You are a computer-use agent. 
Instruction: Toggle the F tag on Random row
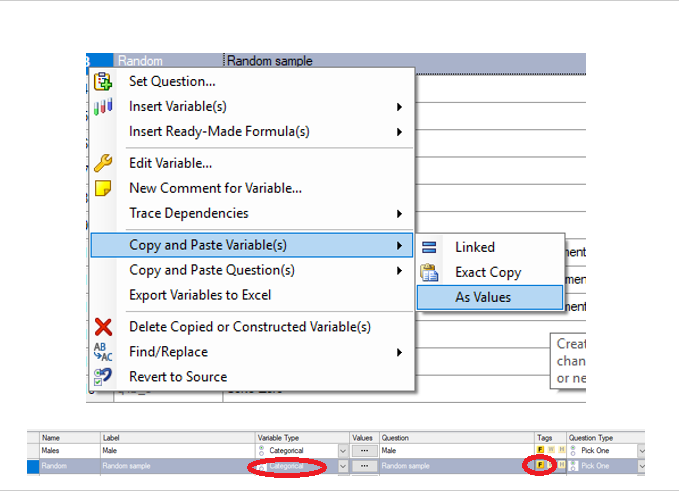pyautogui.click(x=540, y=465)
